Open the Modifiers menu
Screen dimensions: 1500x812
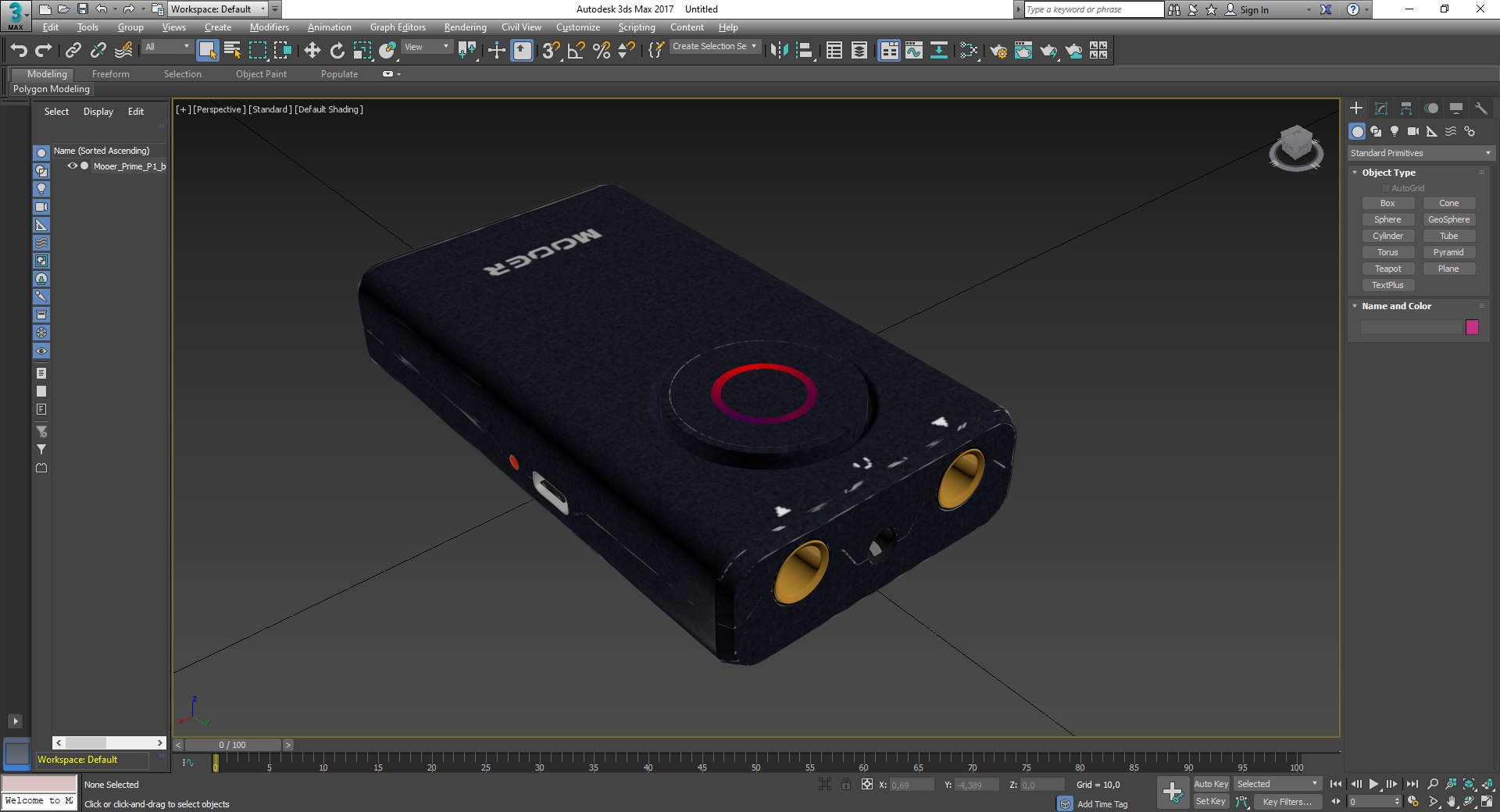click(269, 27)
